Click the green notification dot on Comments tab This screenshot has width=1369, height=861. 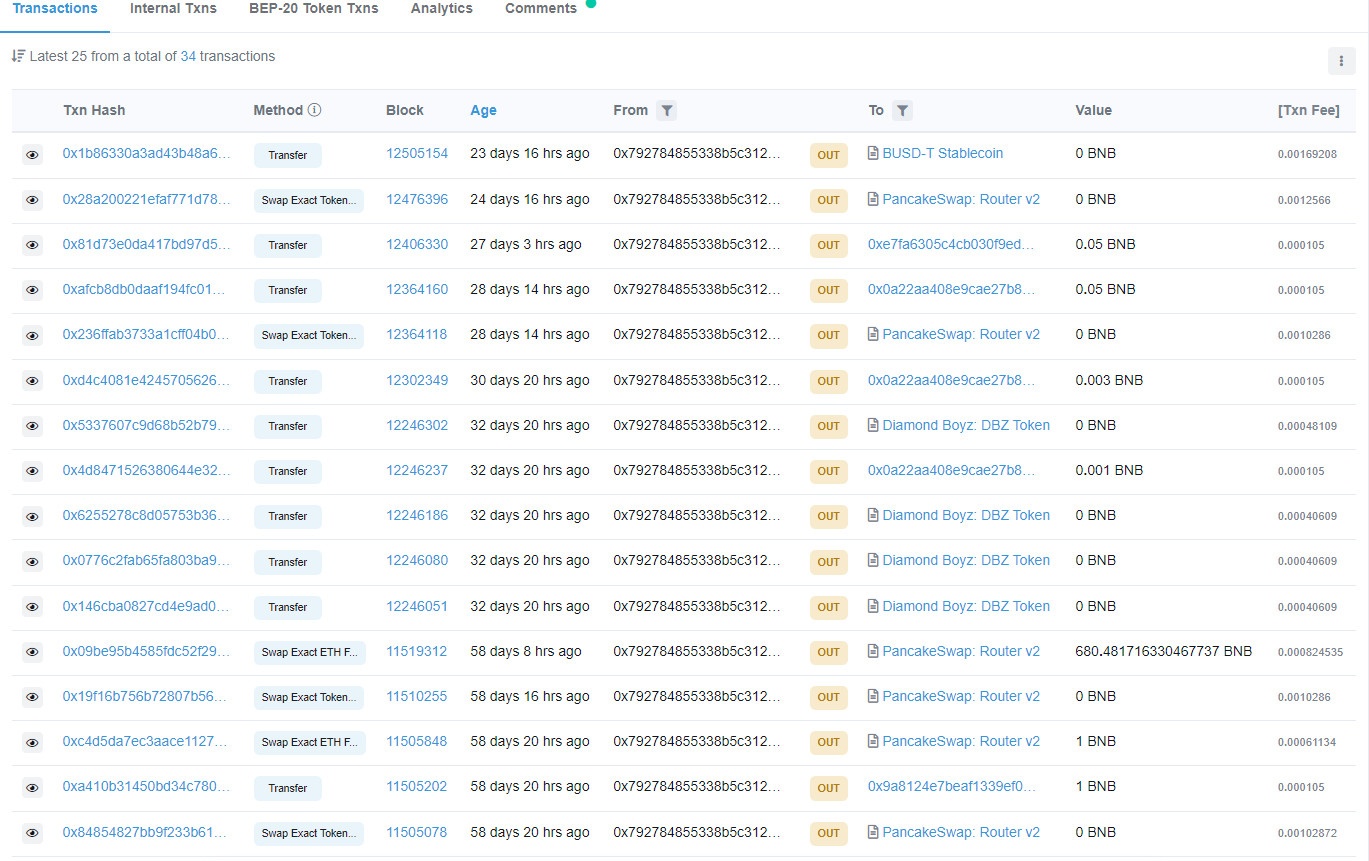click(x=589, y=4)
